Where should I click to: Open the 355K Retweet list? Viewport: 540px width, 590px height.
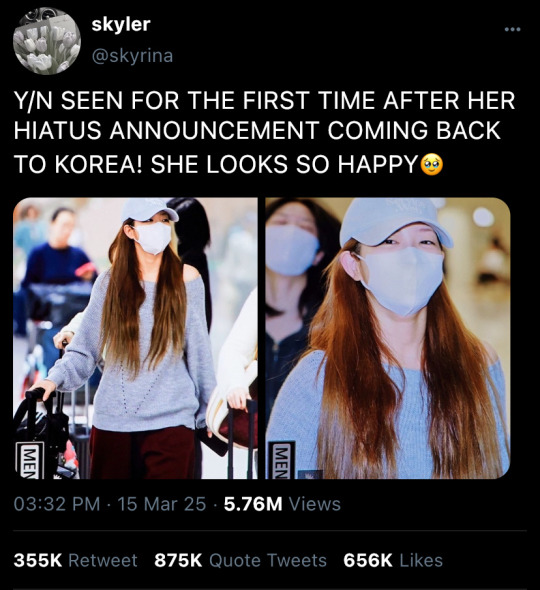point(75,560)
